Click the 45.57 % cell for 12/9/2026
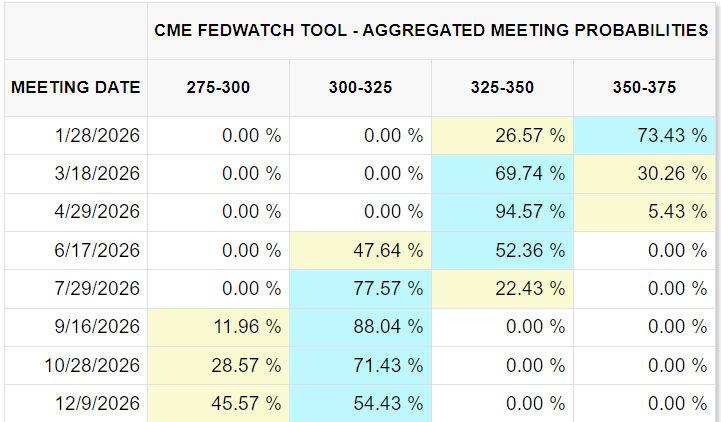The image size is (721, 422). (x=218, y=403)
